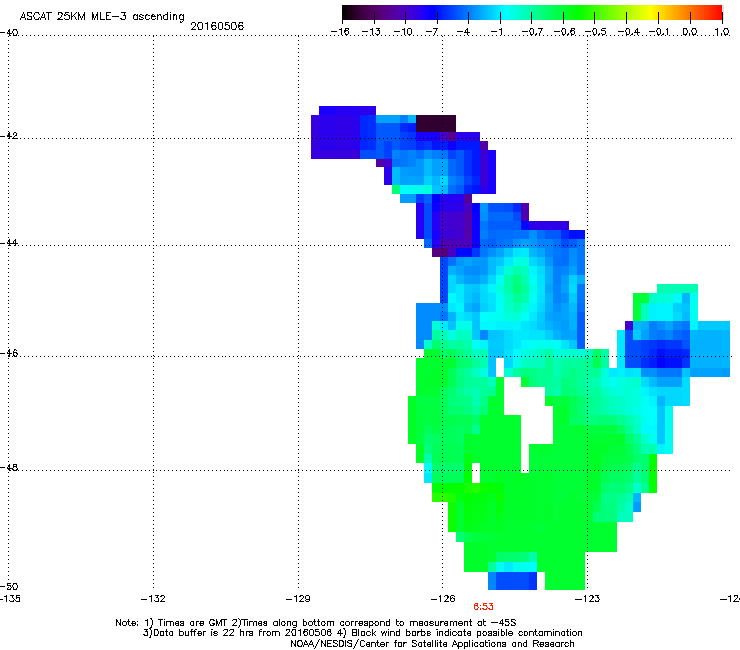
Task: Click the colorbar tick label -0.6
Action: point(564,32)
